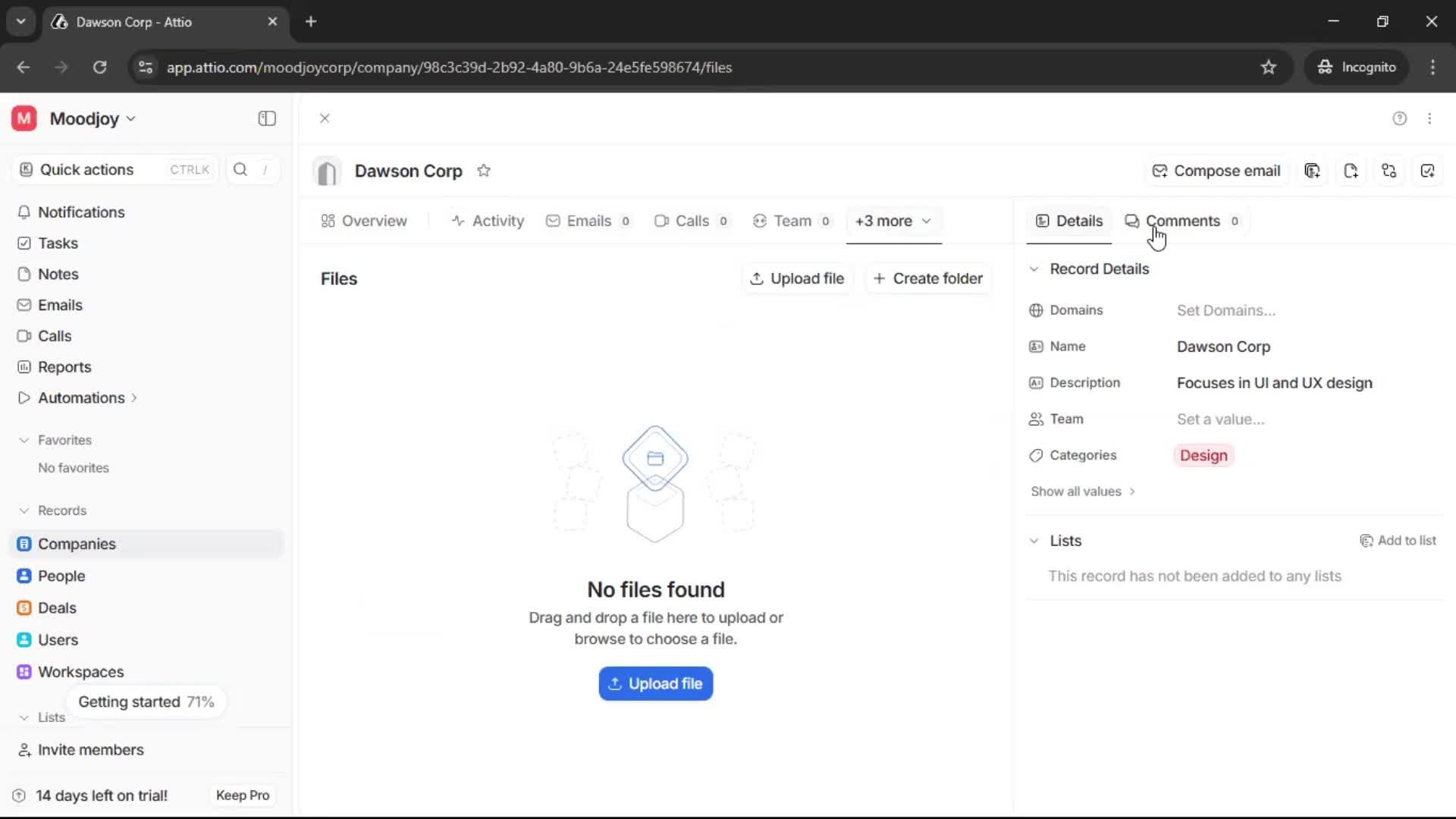Collapse the Record Details section
1456x819 pixels.
pyautogui.click(x=1035, y=269)
